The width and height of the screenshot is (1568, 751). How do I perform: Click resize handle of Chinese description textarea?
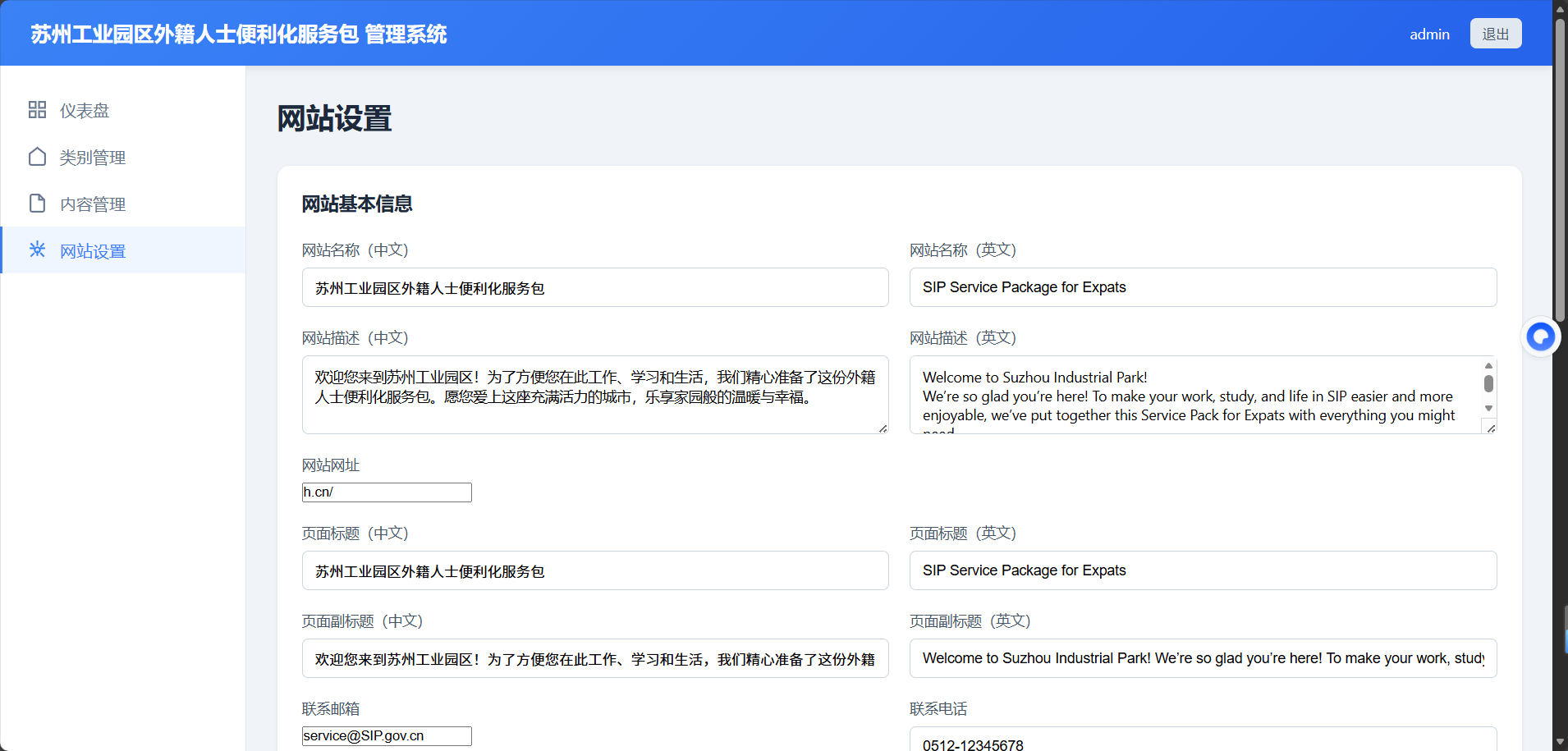pos(883,428)
